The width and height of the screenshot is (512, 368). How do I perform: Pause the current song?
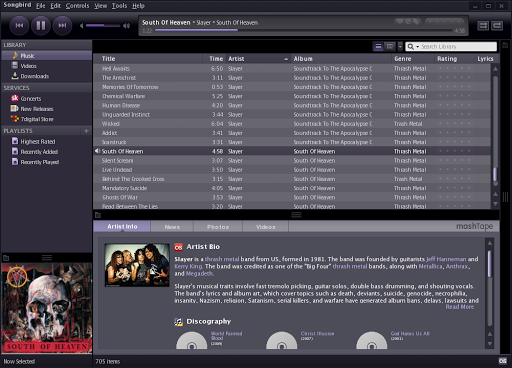41,26
